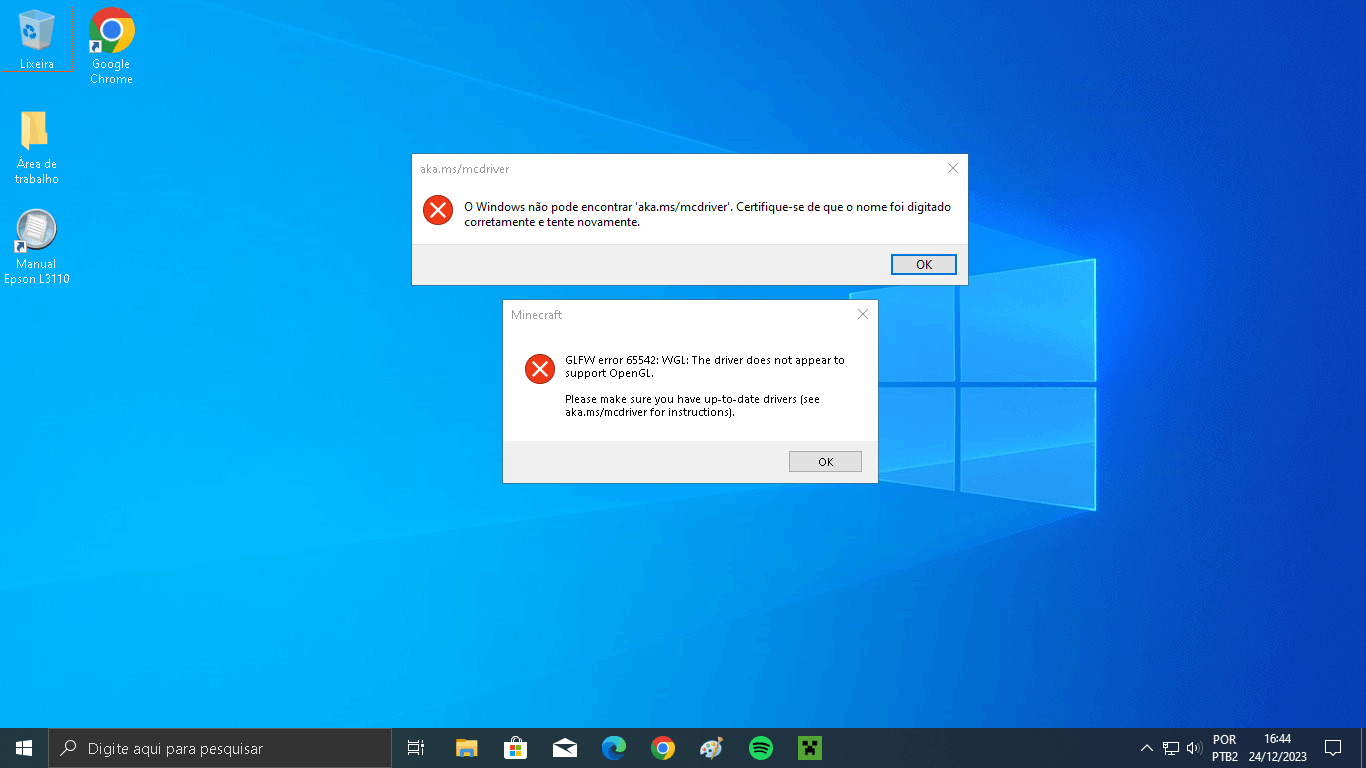Click the 'Please make sure you have up-to-date drivers' text
The width and height of the screenshot is (1366, 768).
(x=692, y=405)
